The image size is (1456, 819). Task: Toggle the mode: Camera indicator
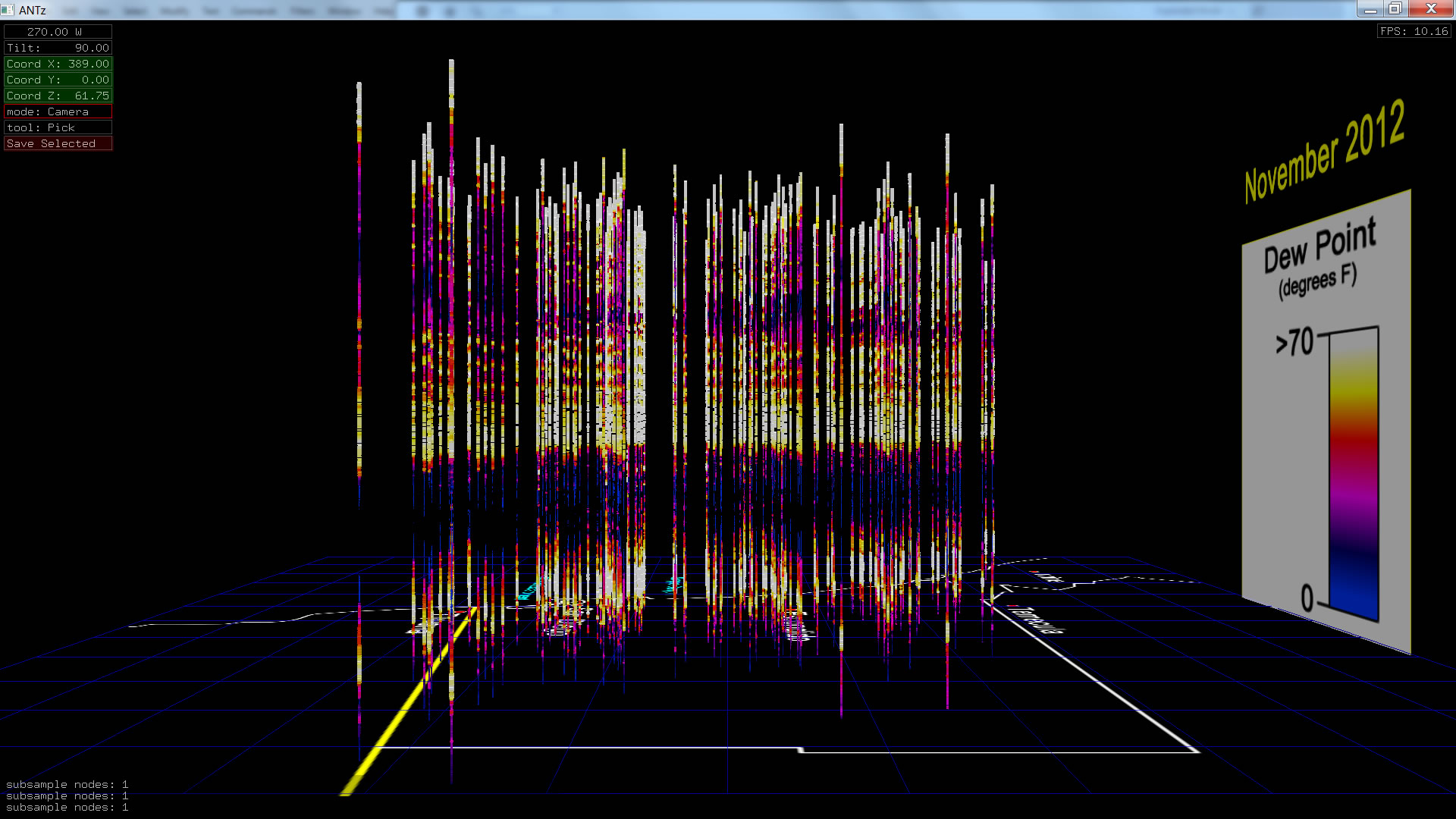point(58,111)
